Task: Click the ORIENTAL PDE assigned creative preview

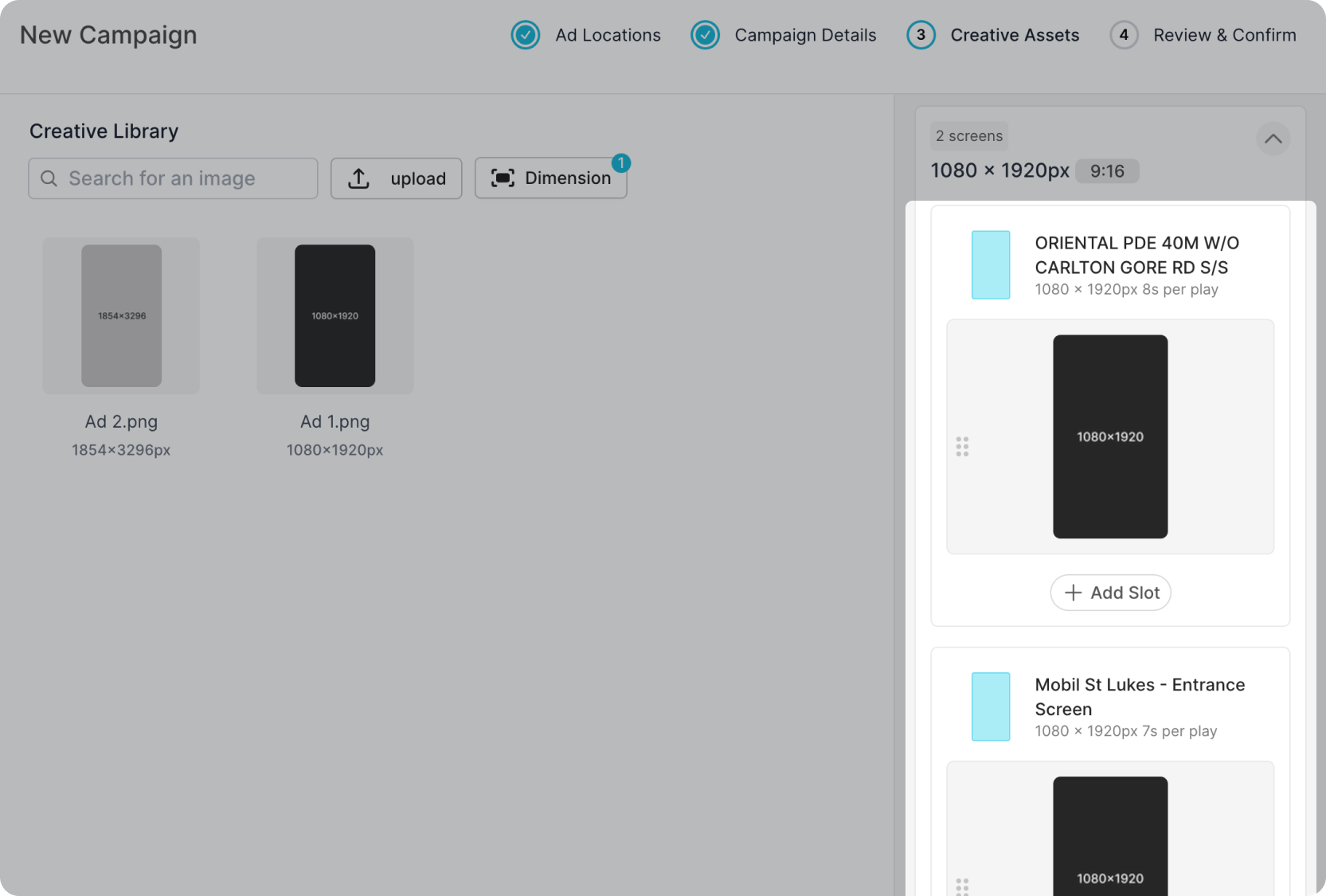Action: [x=1110, y=436]
